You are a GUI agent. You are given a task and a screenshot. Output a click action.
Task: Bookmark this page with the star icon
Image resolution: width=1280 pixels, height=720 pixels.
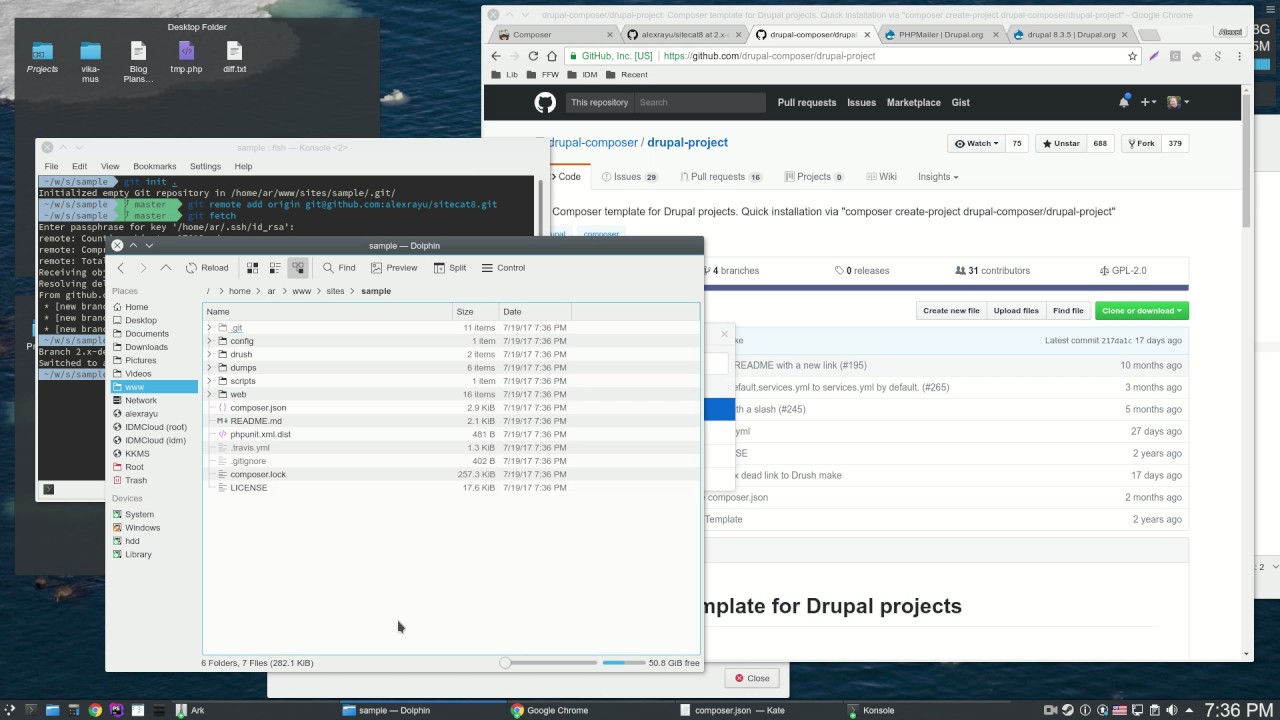[x=1133, y=56]
